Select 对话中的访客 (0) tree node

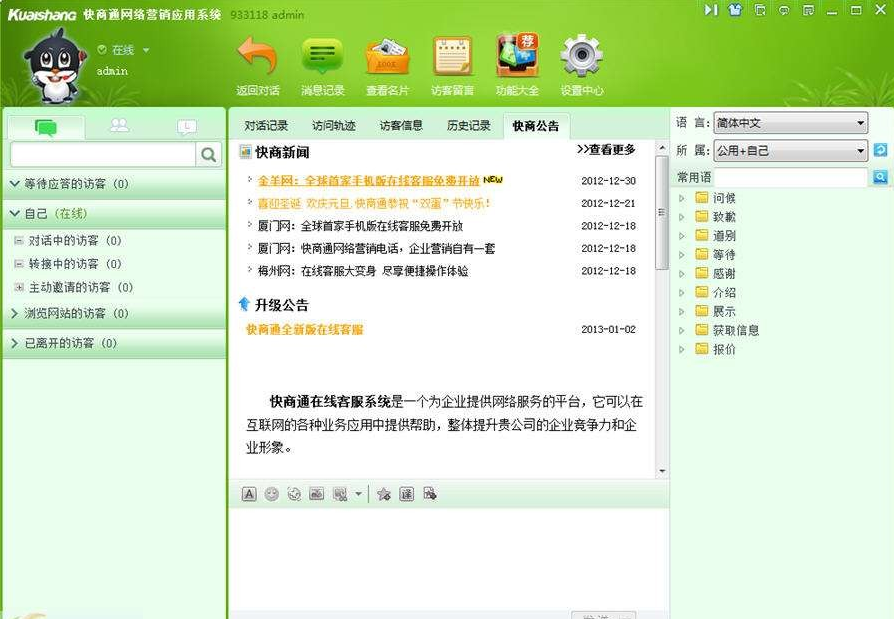[75, 241]
